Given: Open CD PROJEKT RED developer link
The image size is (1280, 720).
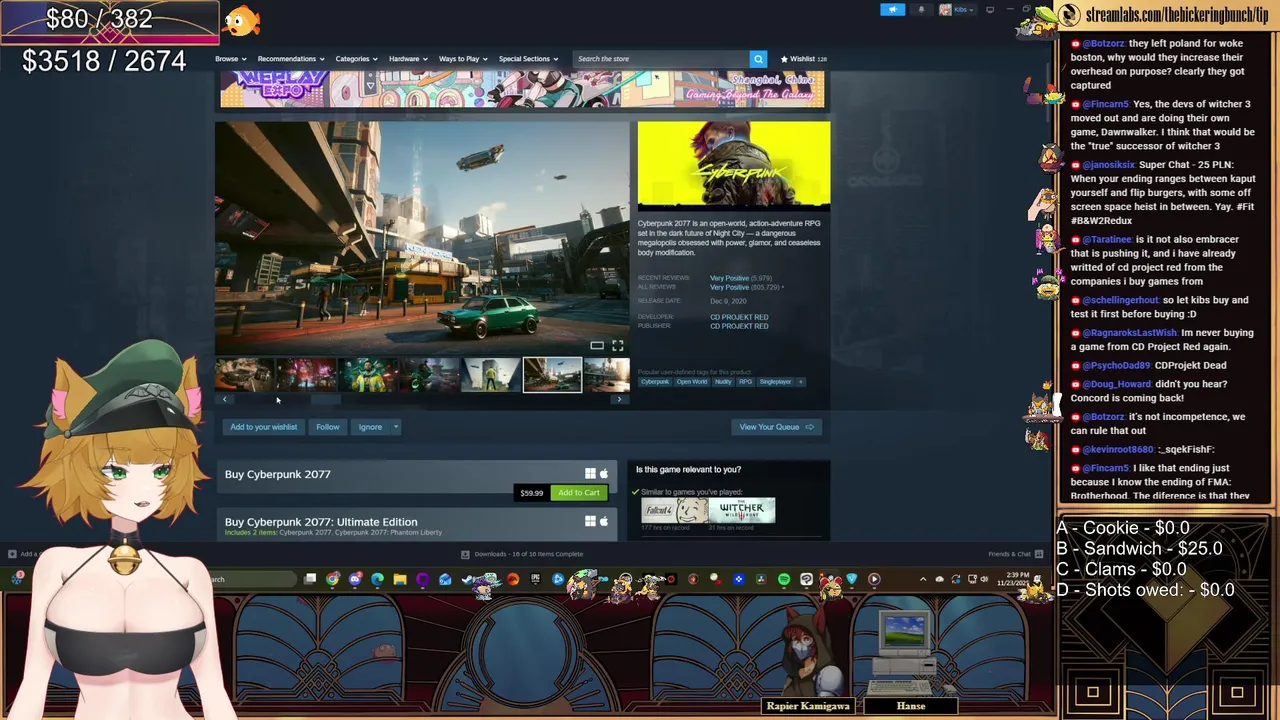Looking at the screenshot, I should [x=739, y=317].
